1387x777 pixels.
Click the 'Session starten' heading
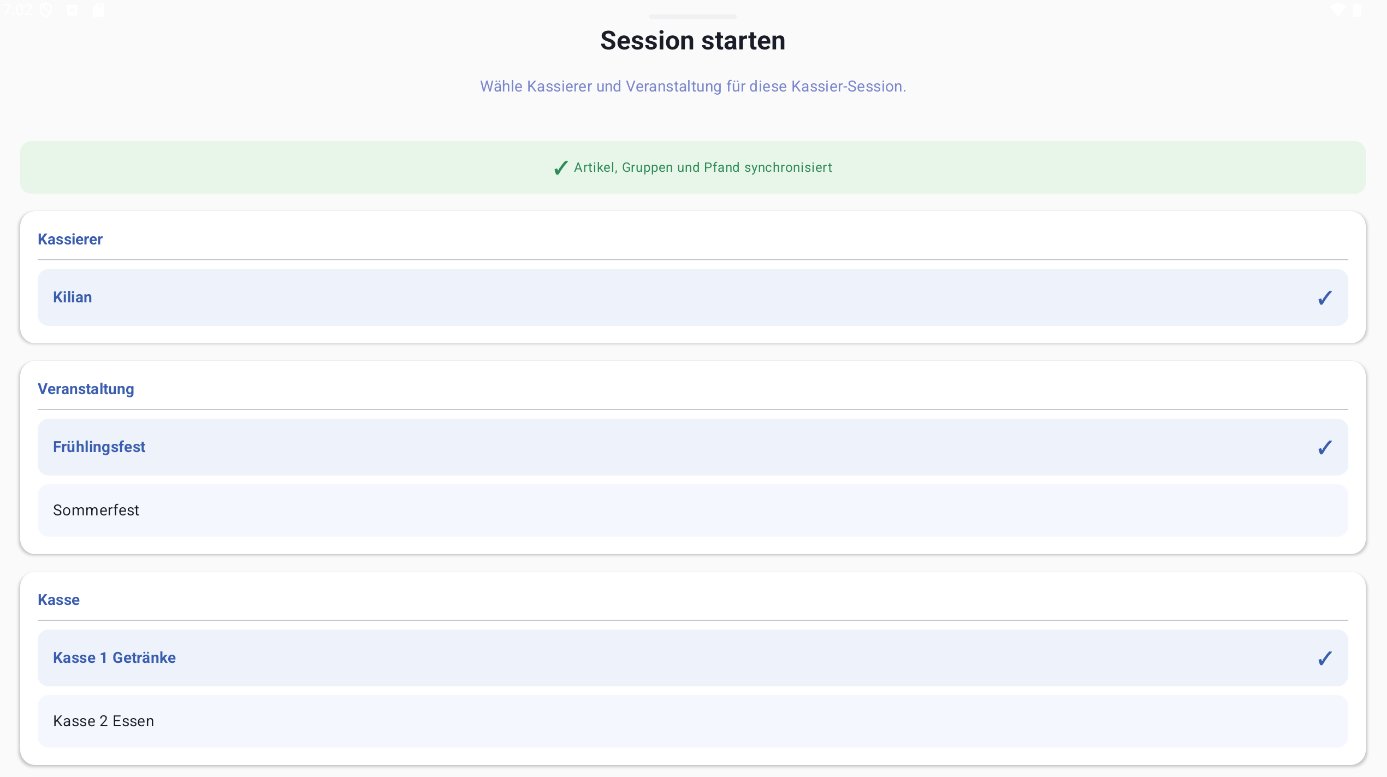(693, 41)
